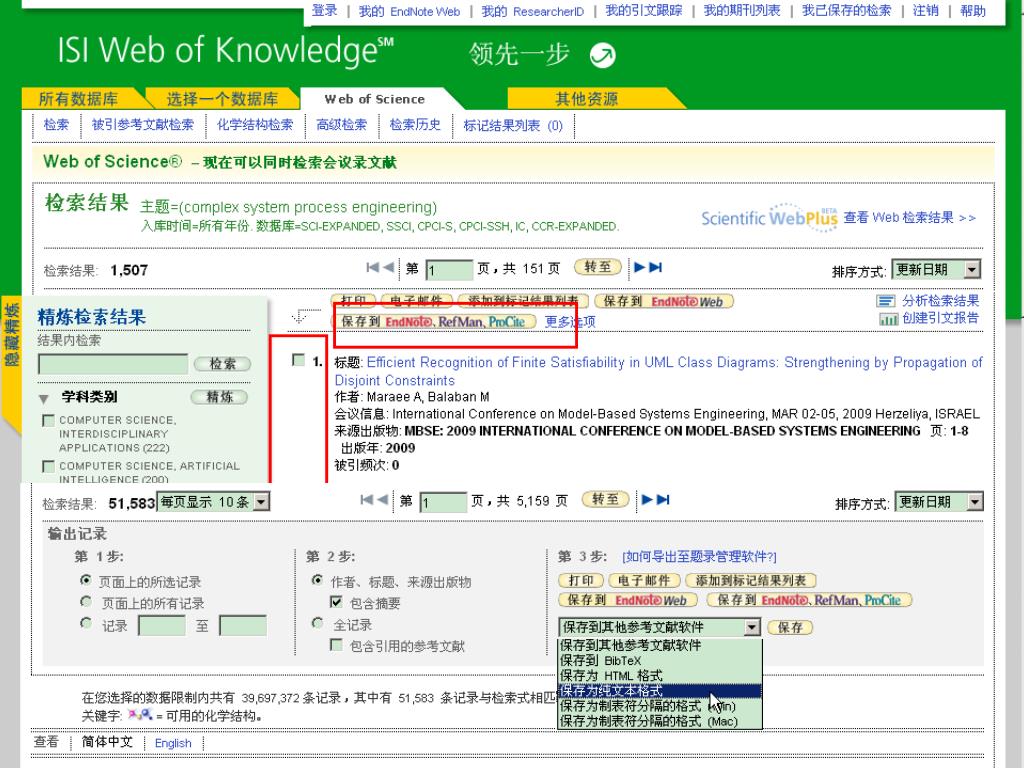Choose 保存为制表符分隔的格式 (Mac) option

coord(660,721)
